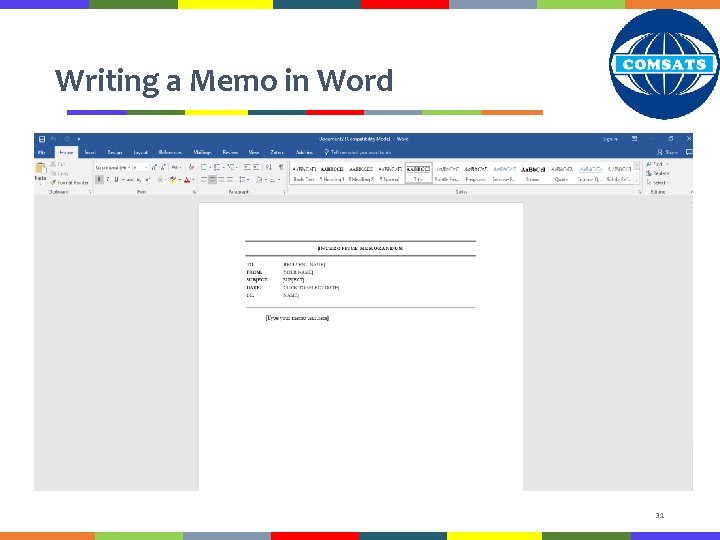This screenshot has width=720, height=540.
Task: Open the Select dropdown in Editing
Action: [x=657, y=182]
